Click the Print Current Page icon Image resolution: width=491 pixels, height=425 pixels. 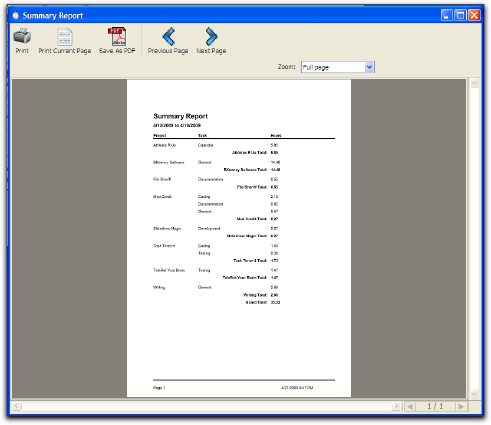click(x=65, y=36)
